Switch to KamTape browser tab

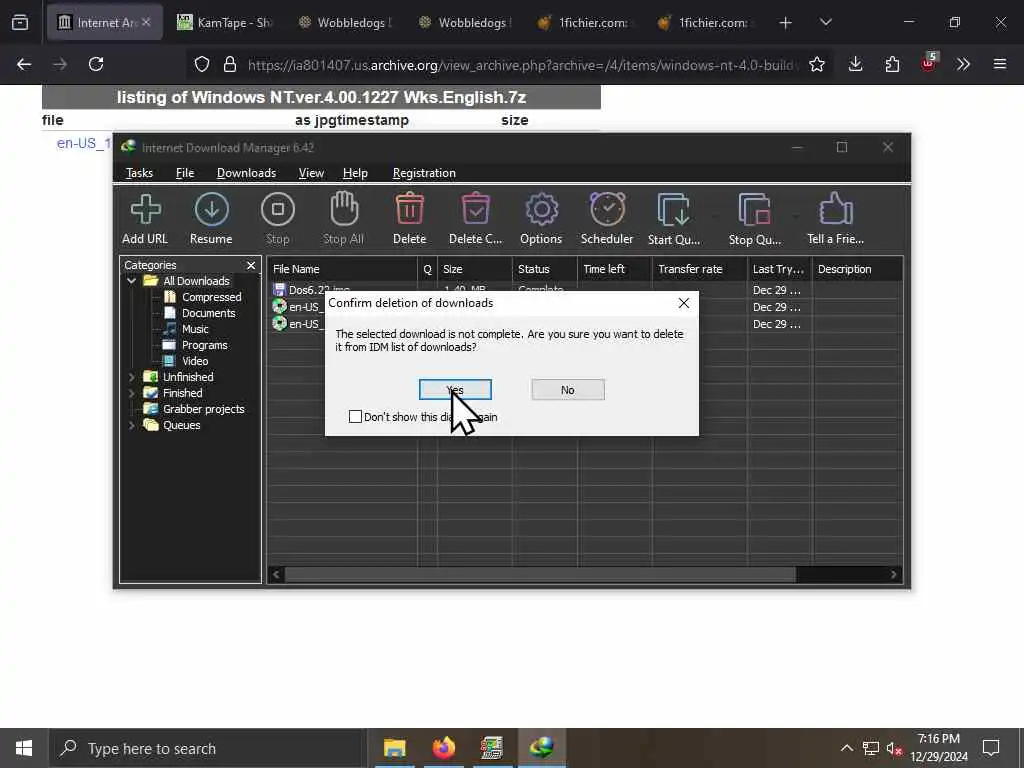pyautogui.click(x=224, y=23)
